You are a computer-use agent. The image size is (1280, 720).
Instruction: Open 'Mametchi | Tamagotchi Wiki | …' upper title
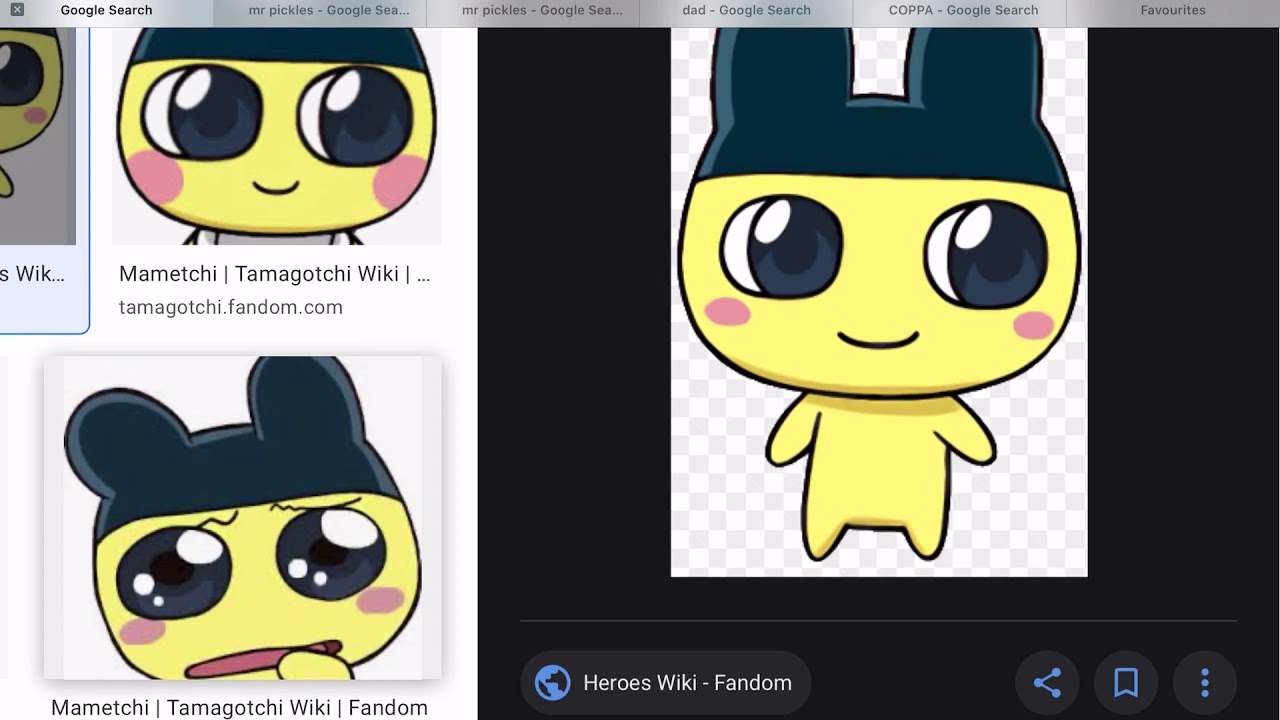[275, 274]
